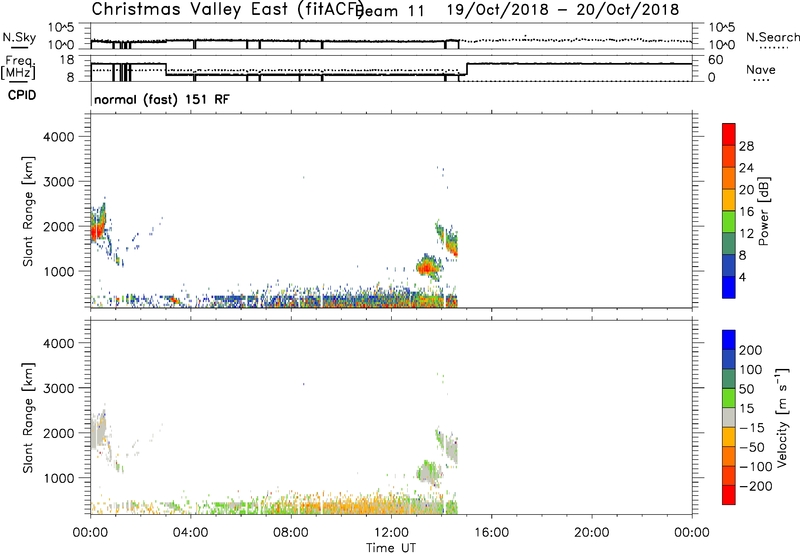
Task: Click the 'CPID' row label
Action: pyautogui.click(x=22, y=95)
